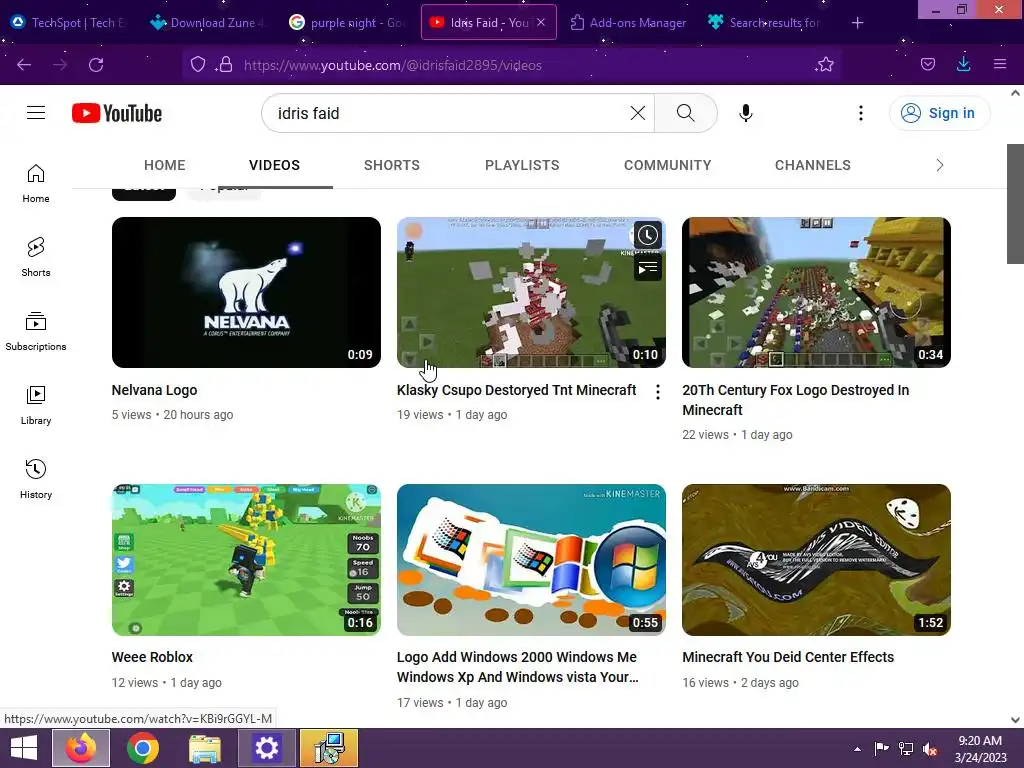Image resolution: width=1024 pixels, height=768 pixels.
Task: Click the Nelvana Logo title link
Action: point(154,390)
